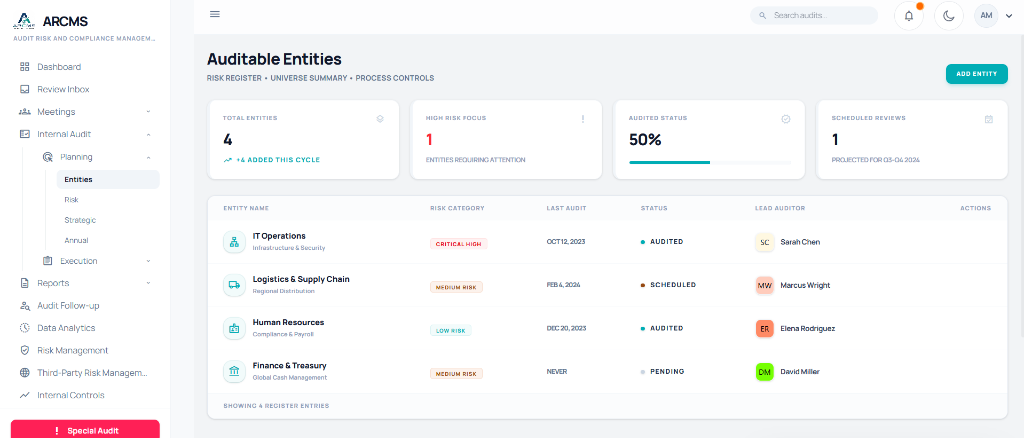Click the CRITICAL HIGH risk badge
The image size is (1024, 438).
tap(458, 243)
